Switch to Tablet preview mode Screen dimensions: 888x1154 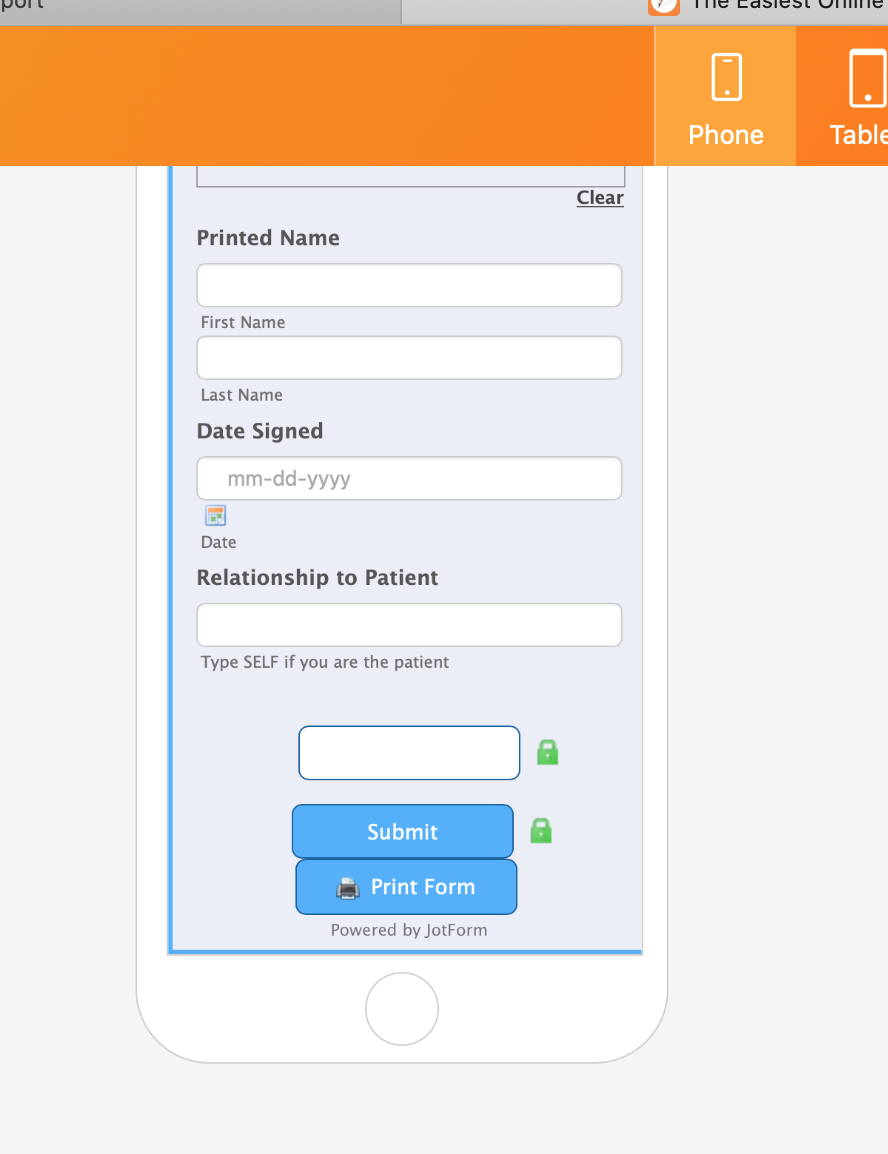[x=860, y=97]
